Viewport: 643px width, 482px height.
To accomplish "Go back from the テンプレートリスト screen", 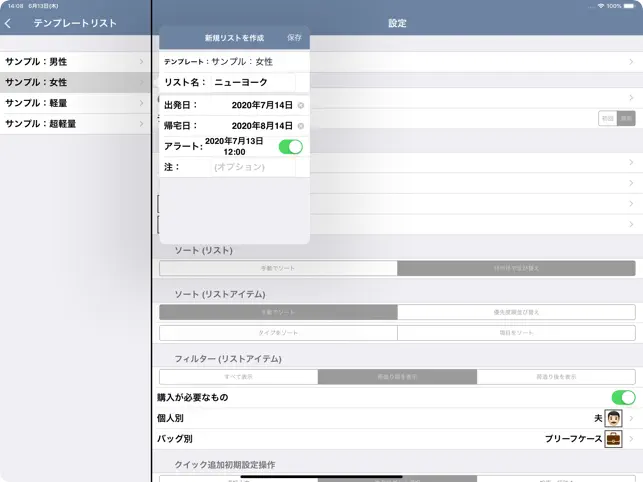I will (8, 23).
